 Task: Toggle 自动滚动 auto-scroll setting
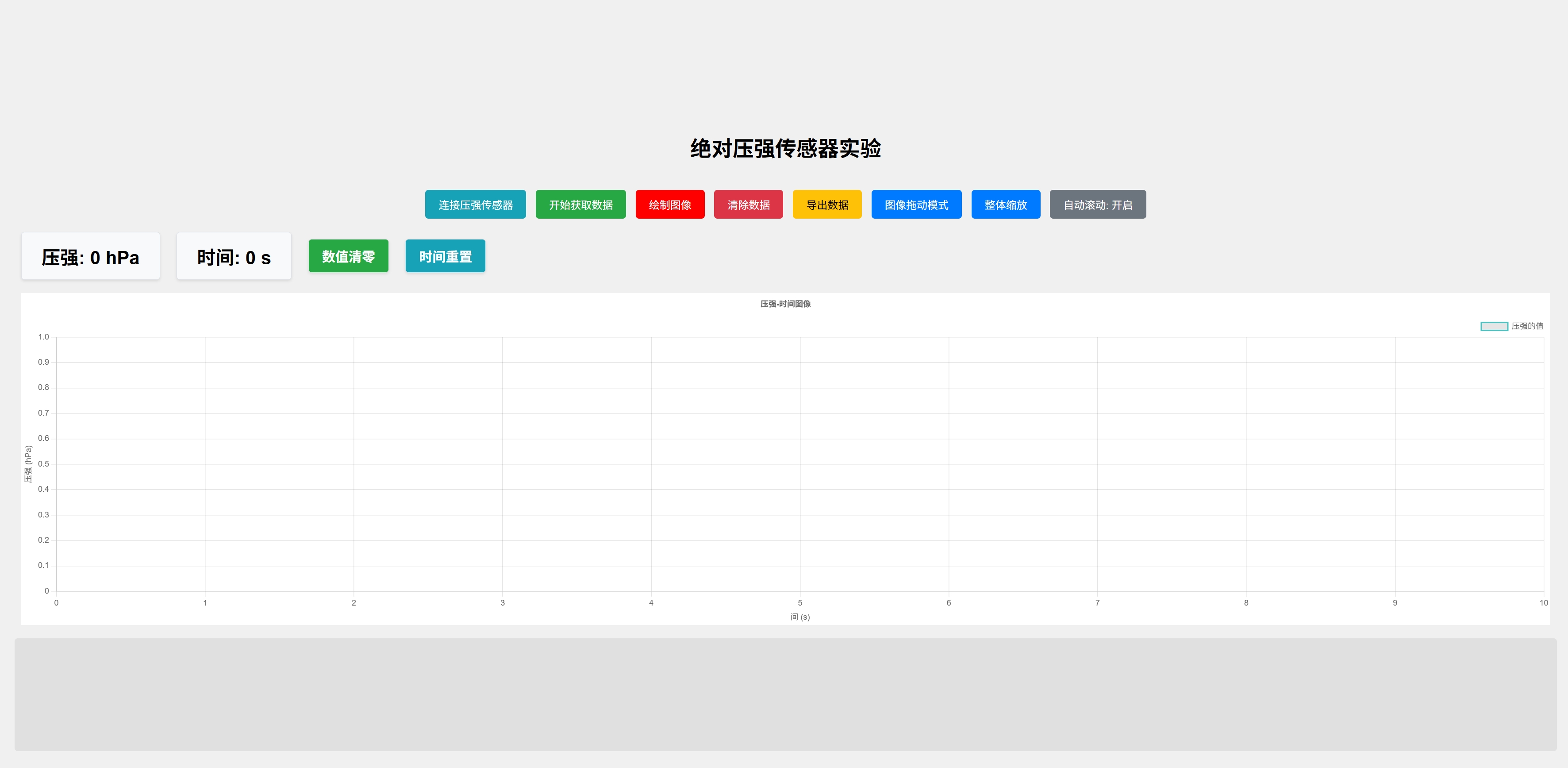coord(1098,205)
